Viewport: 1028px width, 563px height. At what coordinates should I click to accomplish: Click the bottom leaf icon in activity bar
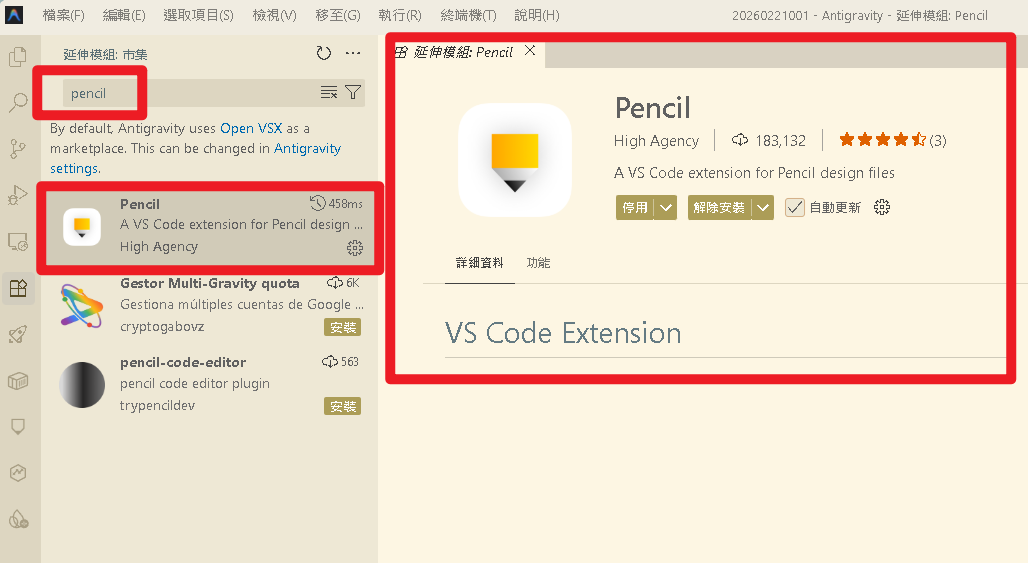click(x=18, y=520)
